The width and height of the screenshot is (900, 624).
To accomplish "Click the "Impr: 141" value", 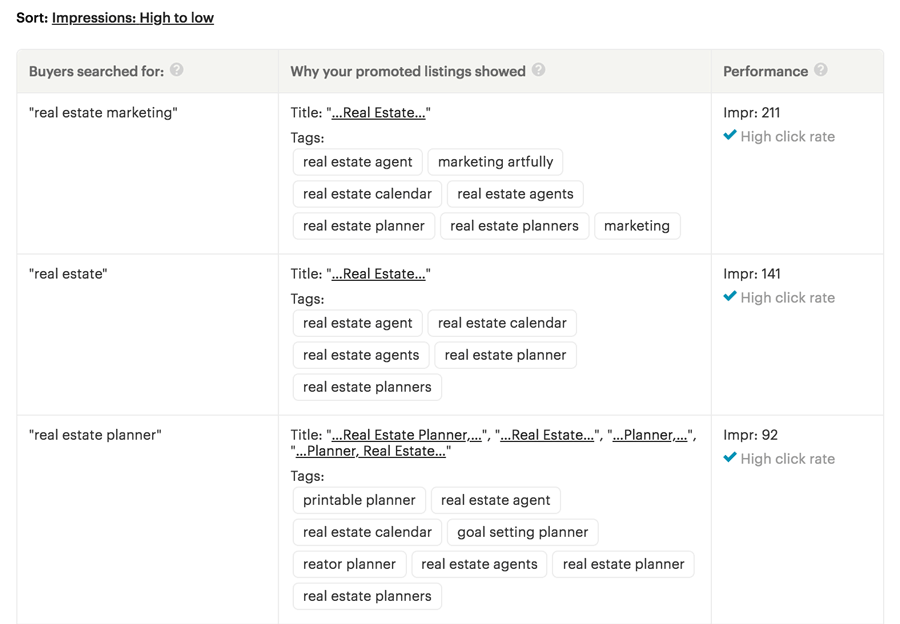I will 752,274.
